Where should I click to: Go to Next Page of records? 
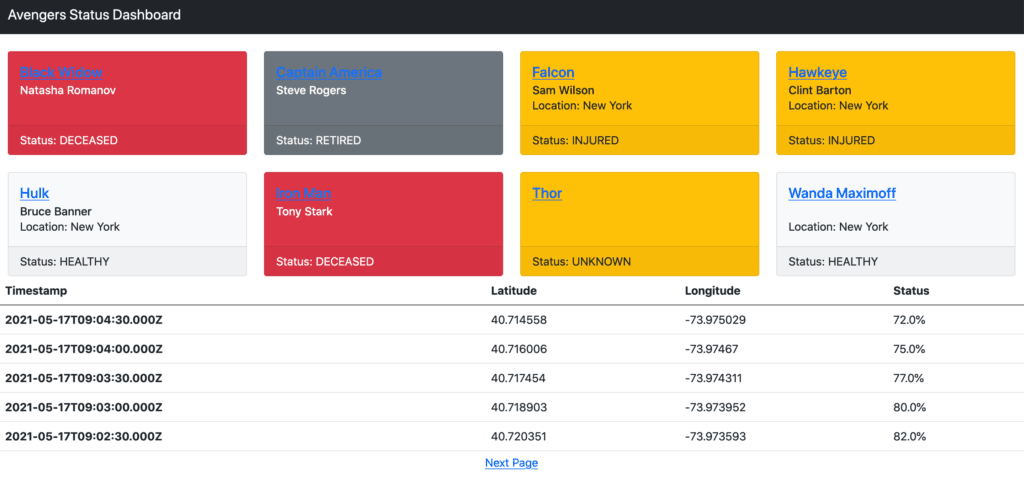[x=511, y=463]
